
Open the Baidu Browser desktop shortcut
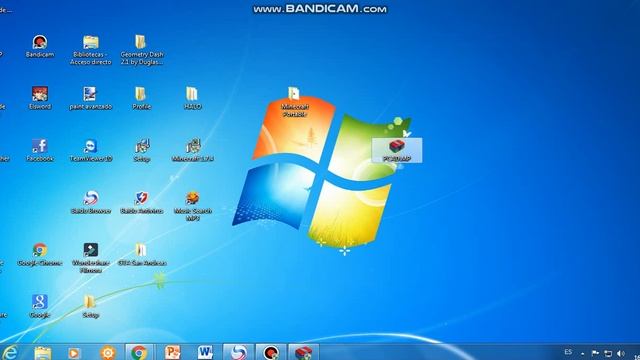(x=91, y=202)
